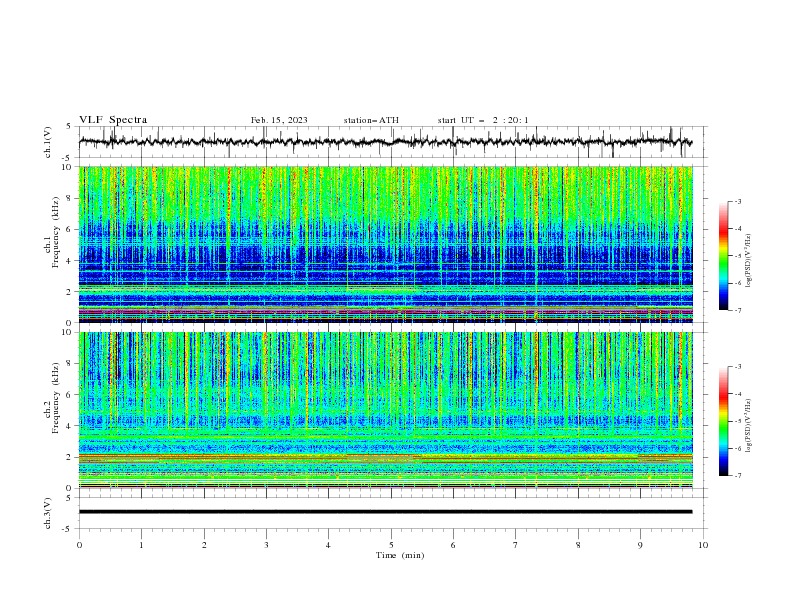This screenshot has width=792, height=612.
Task: Click the upper colorbar 'log(PSD)(V²/Hz)' label
Action: pyautogui.click(x=748, y=261)
